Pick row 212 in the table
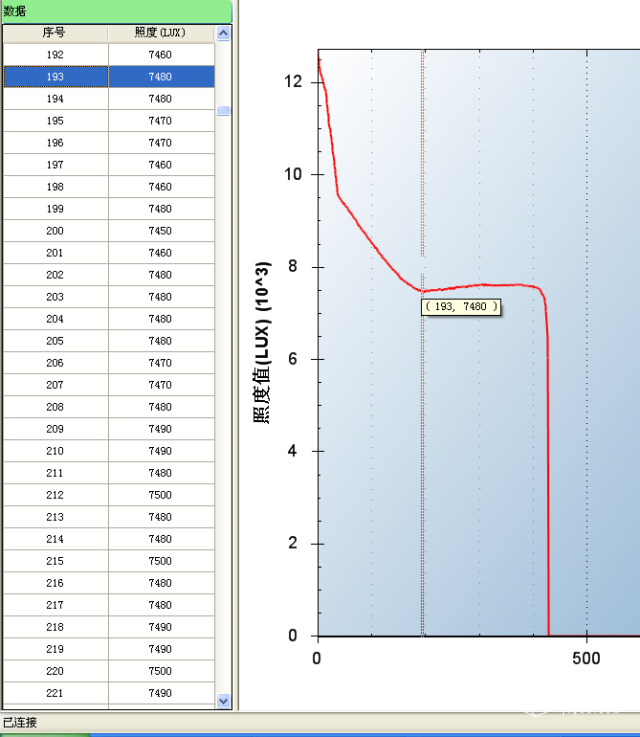This screenshot has height=737, width=640. coord(55,495)
